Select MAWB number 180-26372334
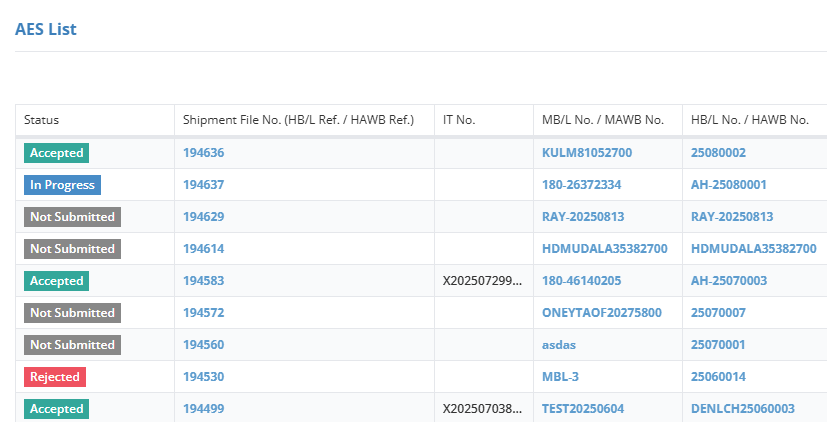This screenshot has width=827, height=422. coord(582,185)
